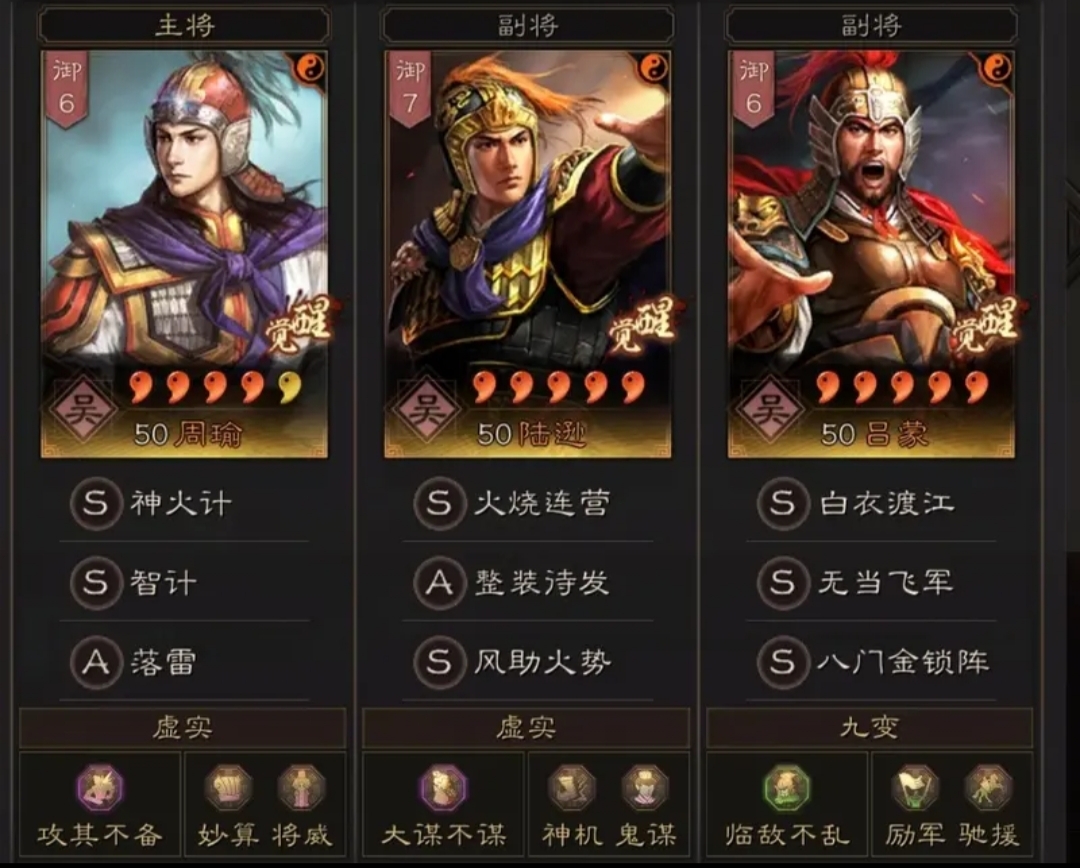1080x868 pixels.
Task: Open the 虚实 tactics header under 陆逊
Action: 526,727
